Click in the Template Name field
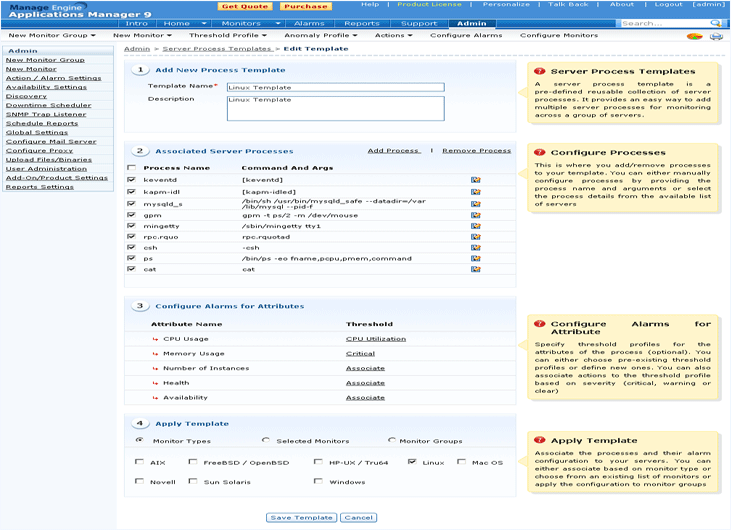Viewport: 731px width, 530px height. coord(336,87)
